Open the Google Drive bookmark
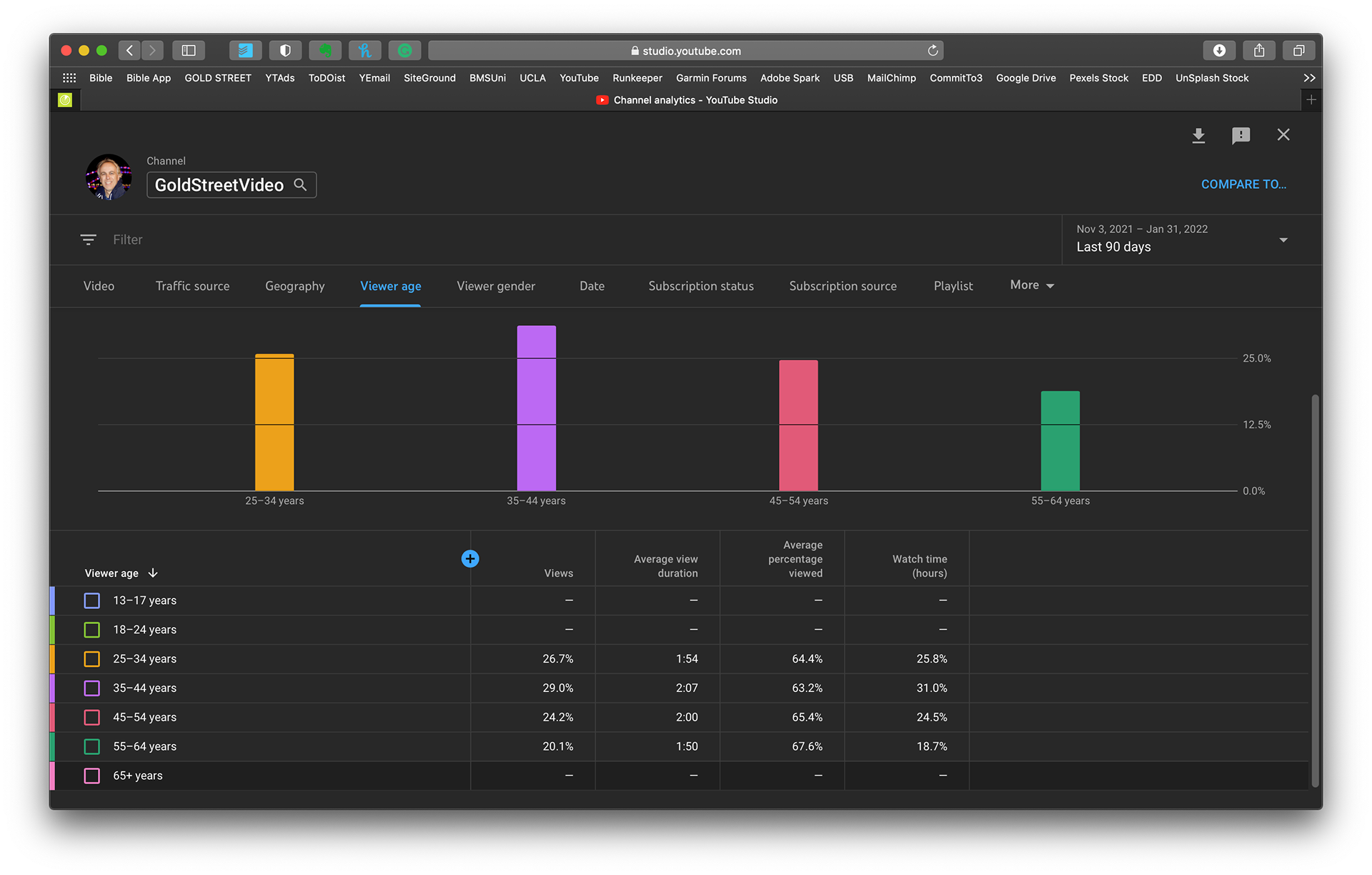This screenshot has width=1372, height=875. coord(1025,78)
